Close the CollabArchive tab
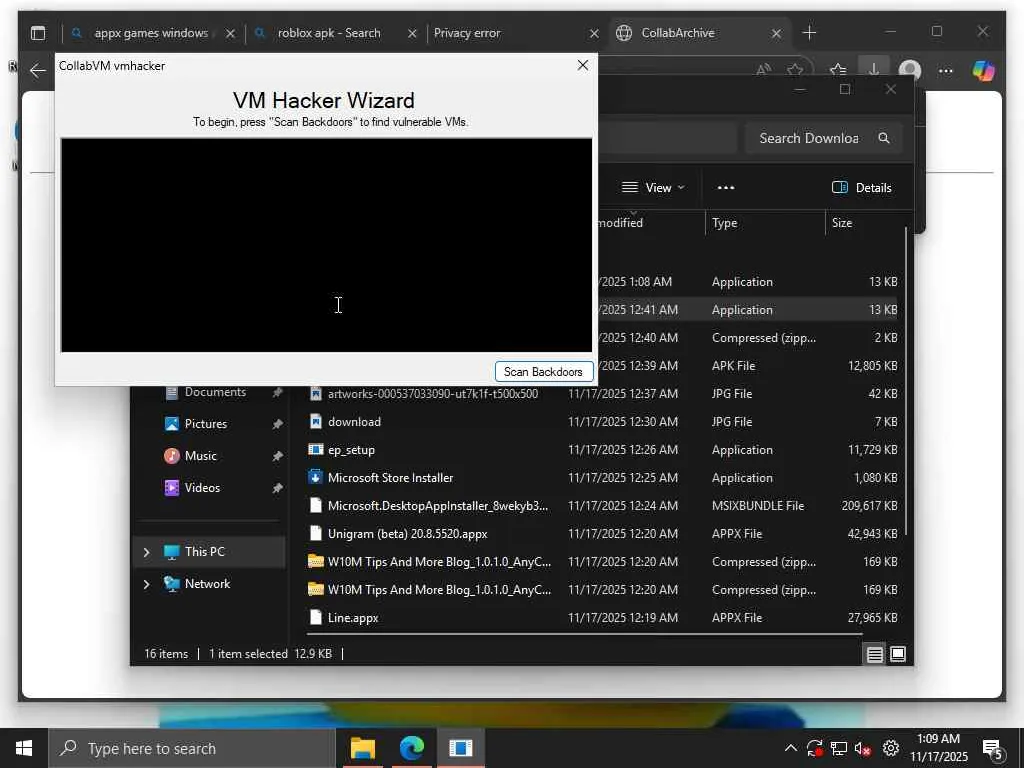 (776, 33)
